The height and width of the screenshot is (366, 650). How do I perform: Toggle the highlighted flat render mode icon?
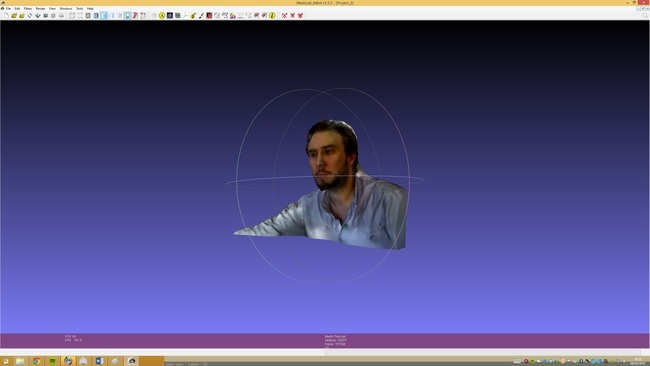(x=104, y=15)
